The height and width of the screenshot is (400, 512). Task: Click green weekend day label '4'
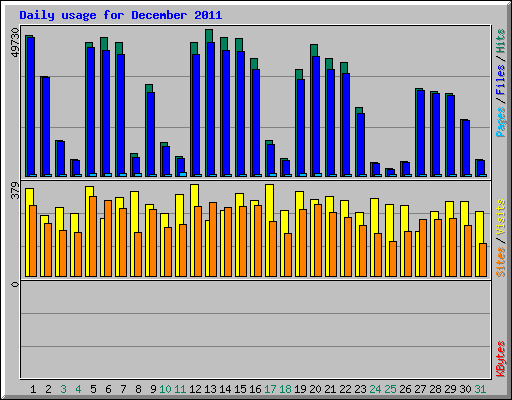coord(78,389)
